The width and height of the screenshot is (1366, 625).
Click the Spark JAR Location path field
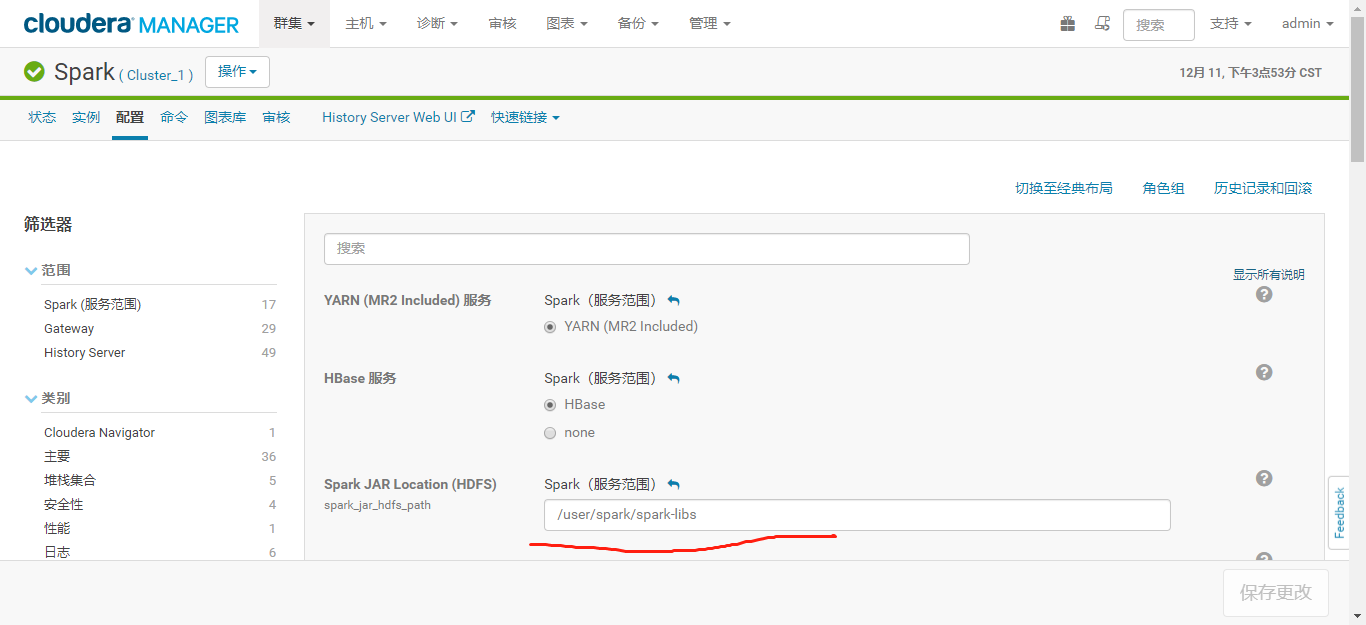857,515
